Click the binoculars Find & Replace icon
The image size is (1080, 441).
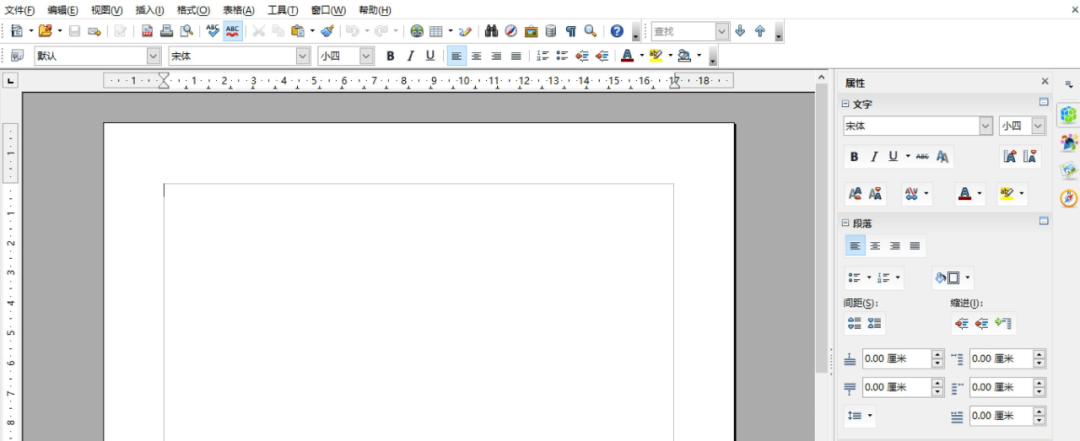[x=492, y=31]
